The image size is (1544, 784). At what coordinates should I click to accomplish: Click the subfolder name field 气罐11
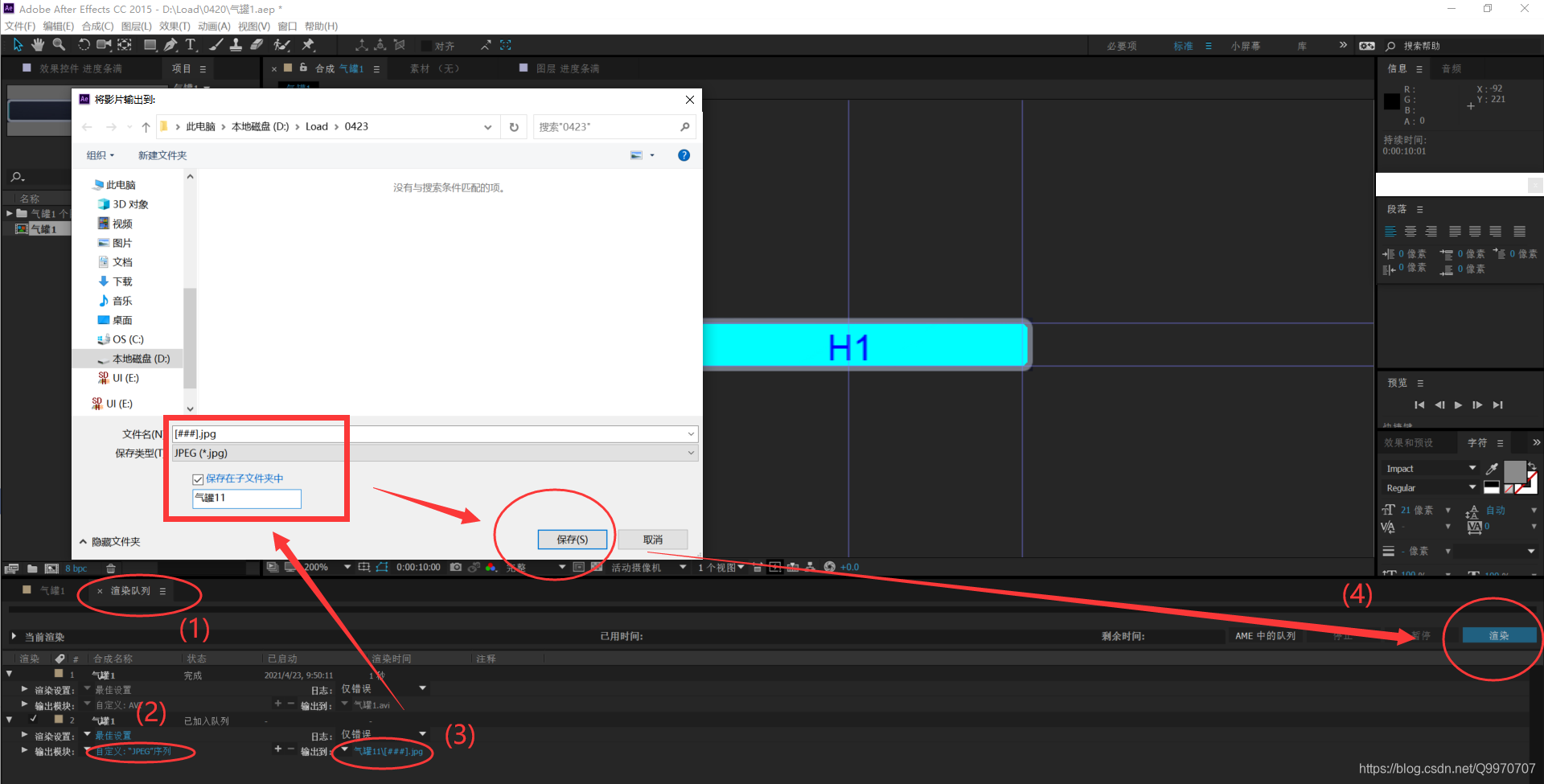point(247,499)
